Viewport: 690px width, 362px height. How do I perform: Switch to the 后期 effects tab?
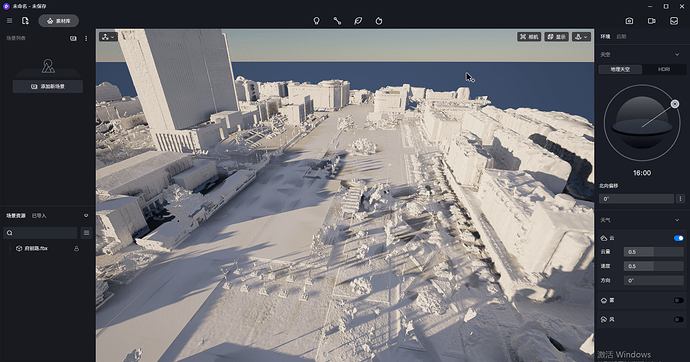621,37
